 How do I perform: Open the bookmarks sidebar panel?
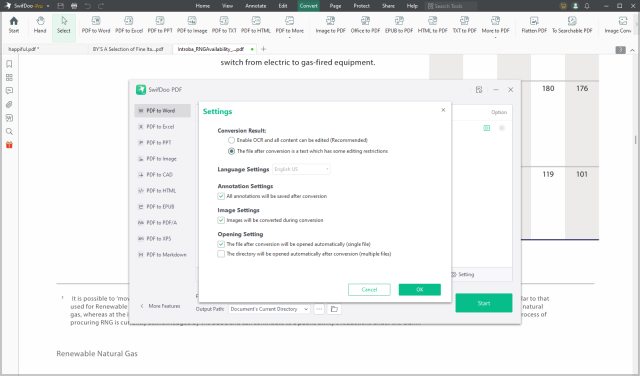pos(9,64)
